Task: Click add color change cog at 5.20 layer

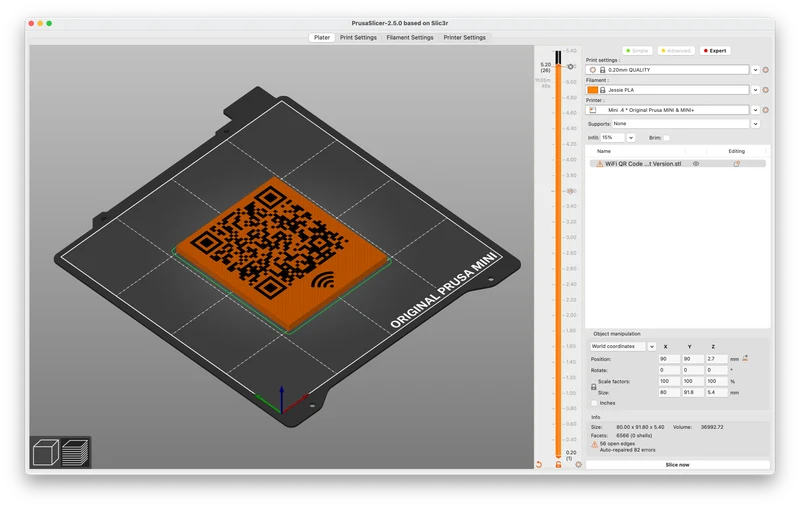Action: (570, 67)
